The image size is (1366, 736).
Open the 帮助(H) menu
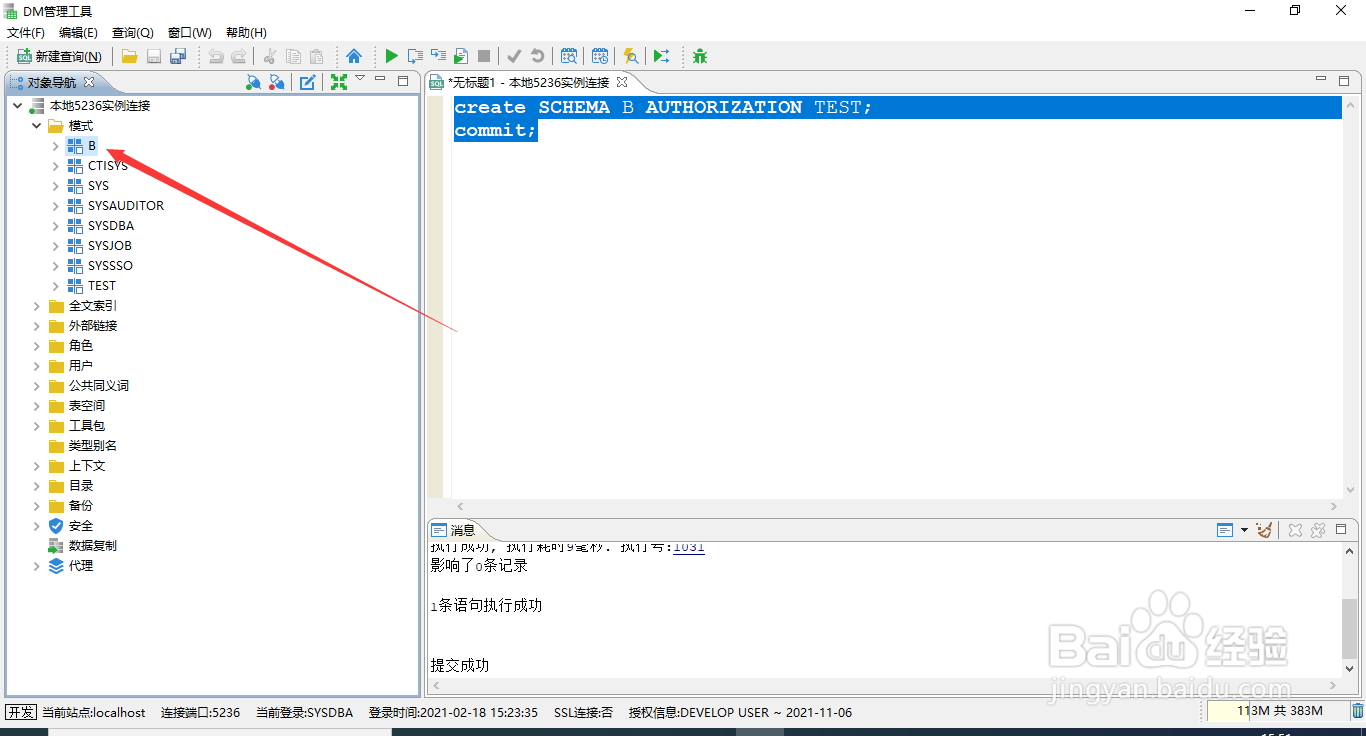coord(246,33)
